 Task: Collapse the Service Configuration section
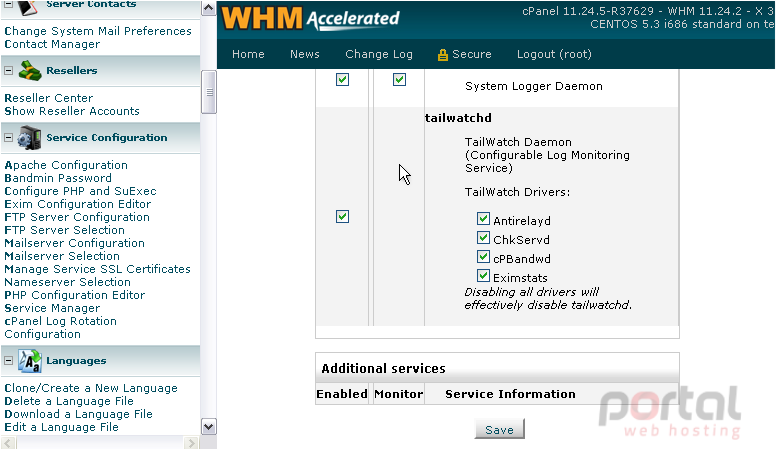[8, 138]
